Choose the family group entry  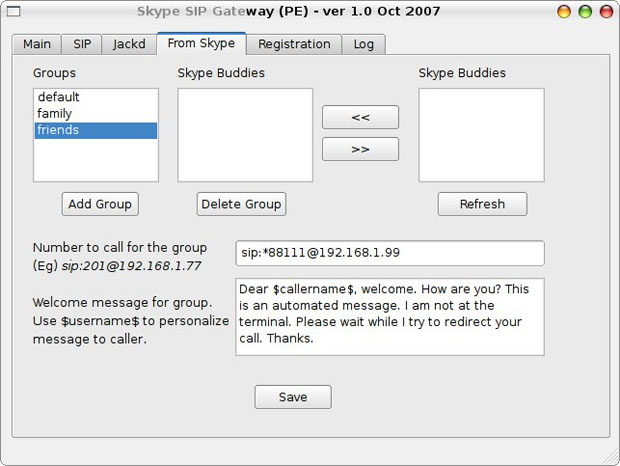(55, 114)
